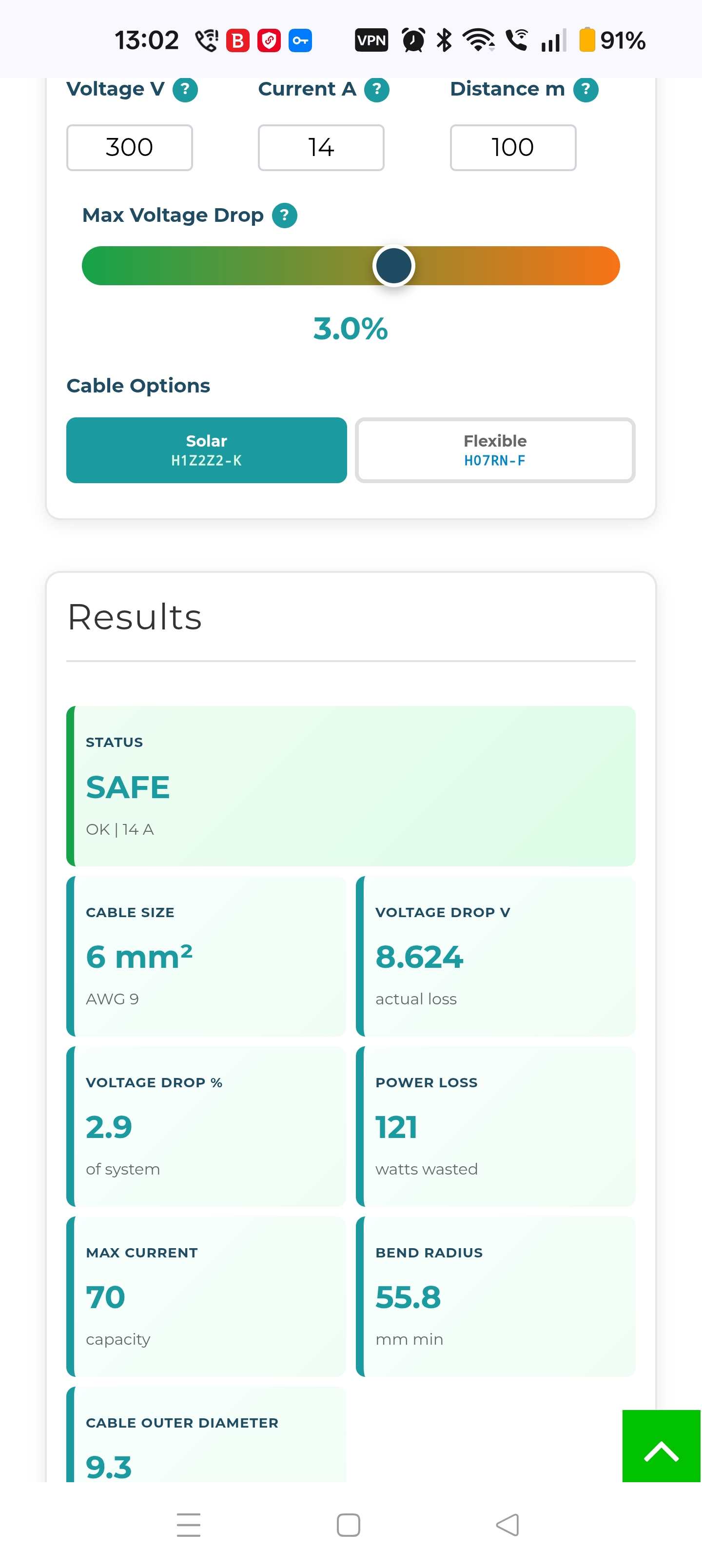
Task: Tap the Bend Radius 55.8 card
Action: click(x=496, y=1296)
